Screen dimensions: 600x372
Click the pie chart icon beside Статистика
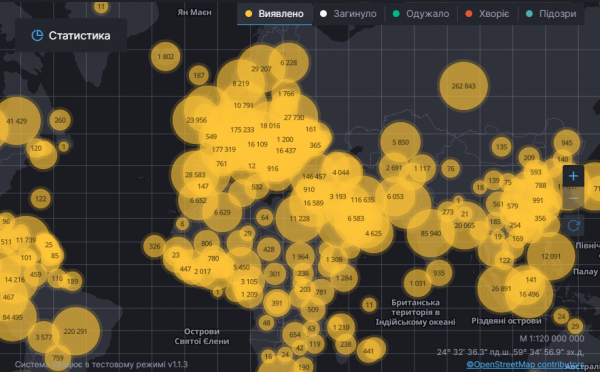click(37, 36)
